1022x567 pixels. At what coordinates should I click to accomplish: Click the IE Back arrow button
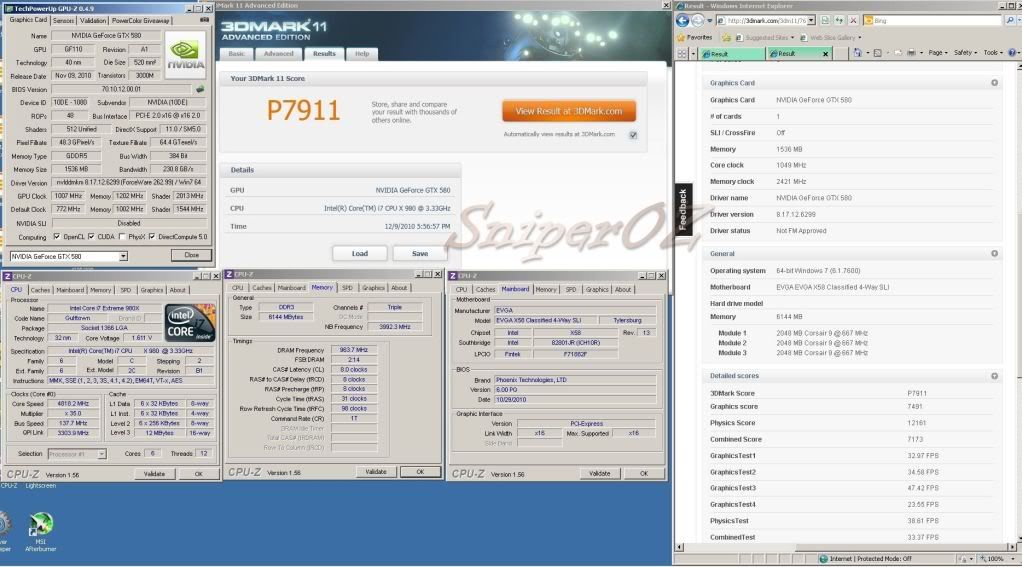click(x=684, y=20)
